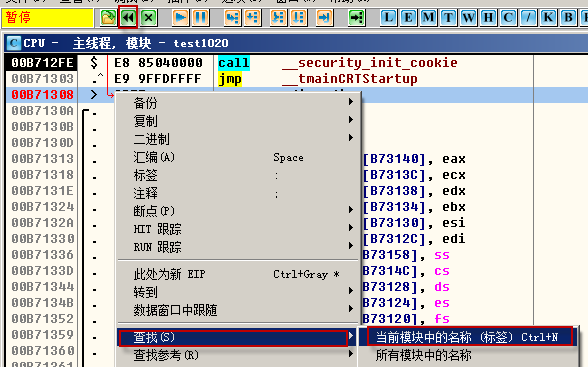Expand the 二进制 submenu arrow
The image size is (588, 367).
[351, 138]
